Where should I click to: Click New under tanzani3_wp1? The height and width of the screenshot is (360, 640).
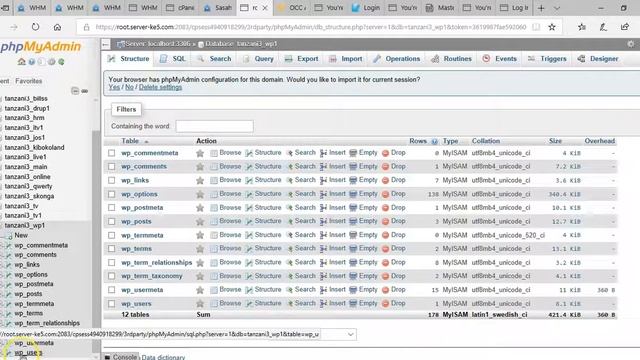click(x=21, y=236)
